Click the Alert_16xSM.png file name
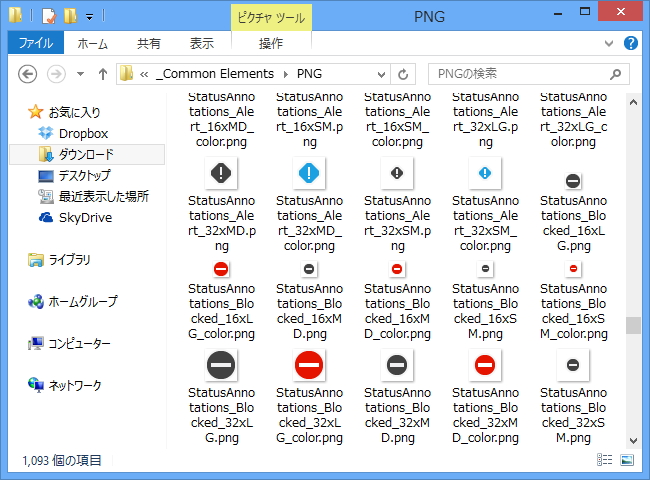 [x=310, y=119]
